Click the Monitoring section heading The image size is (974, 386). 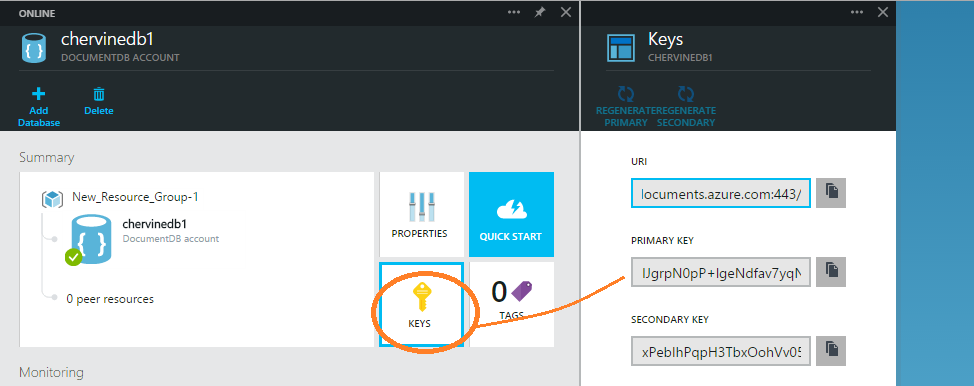52,372
